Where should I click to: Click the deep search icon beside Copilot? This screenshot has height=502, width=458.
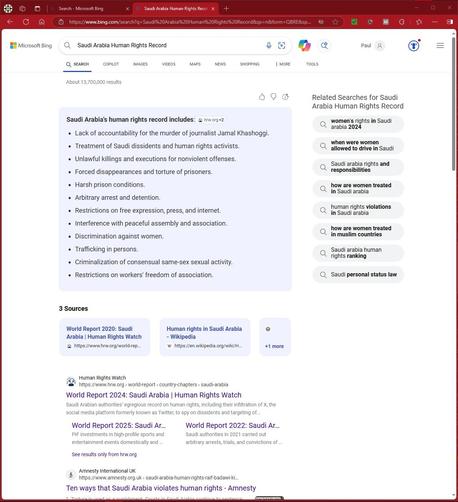pyautogui.click(x=324, y=45)
